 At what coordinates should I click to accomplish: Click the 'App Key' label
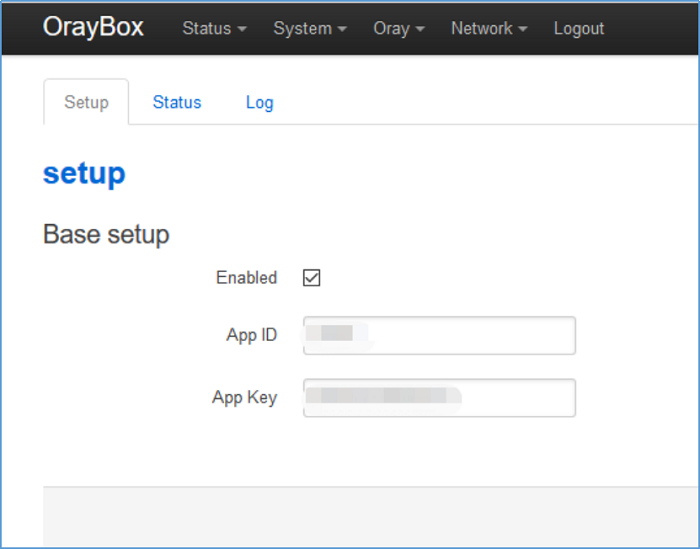pos(244,397)
